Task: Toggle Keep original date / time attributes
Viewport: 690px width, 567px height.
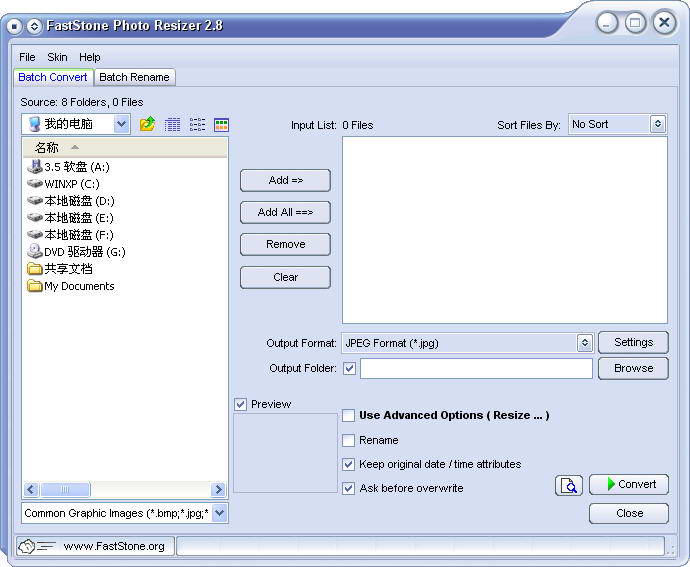Action: pyautogui.click(x=349, y=464)
